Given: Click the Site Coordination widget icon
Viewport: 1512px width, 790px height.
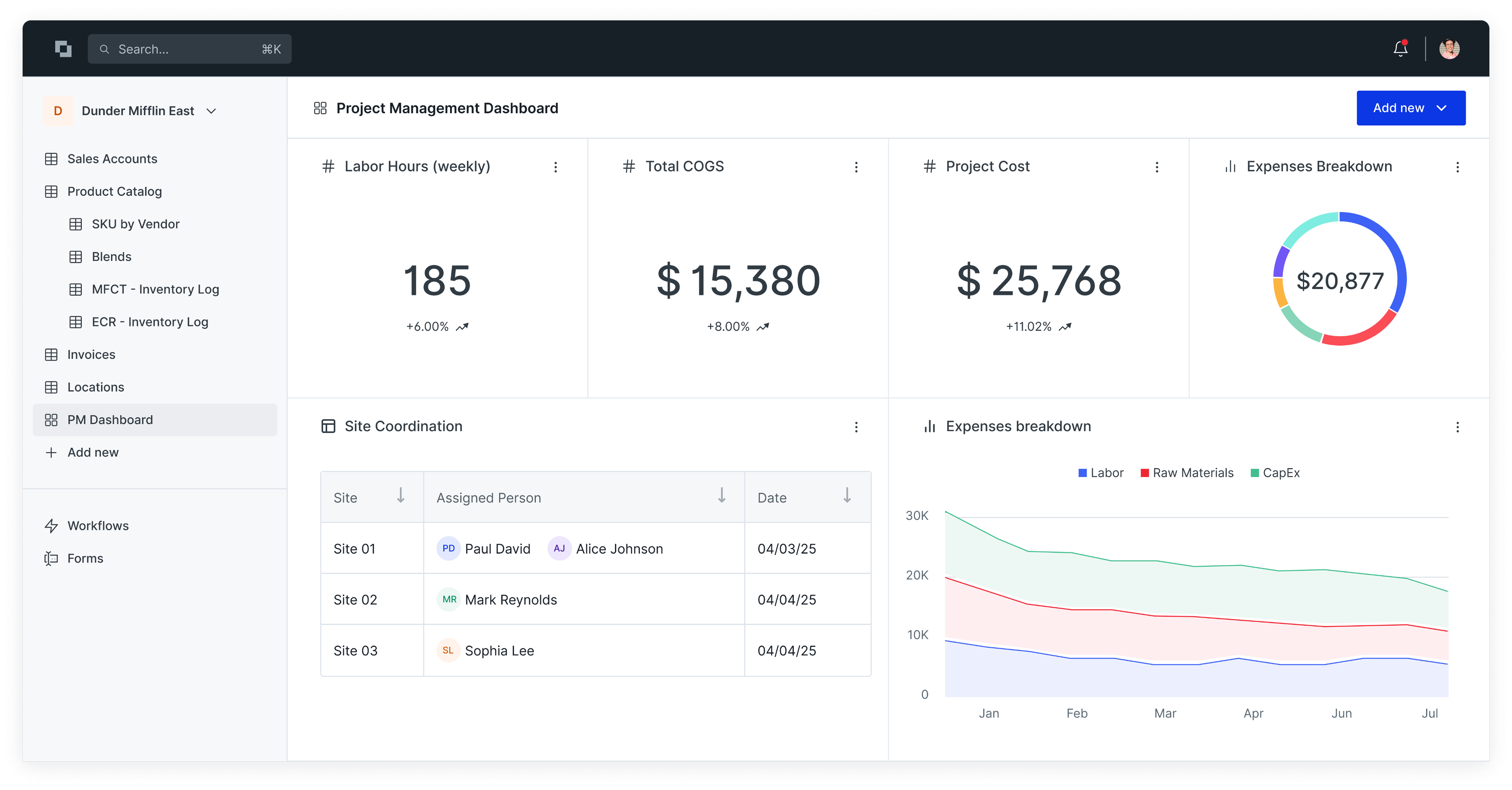Looking at the screenshot, I should tap(329, 426).
